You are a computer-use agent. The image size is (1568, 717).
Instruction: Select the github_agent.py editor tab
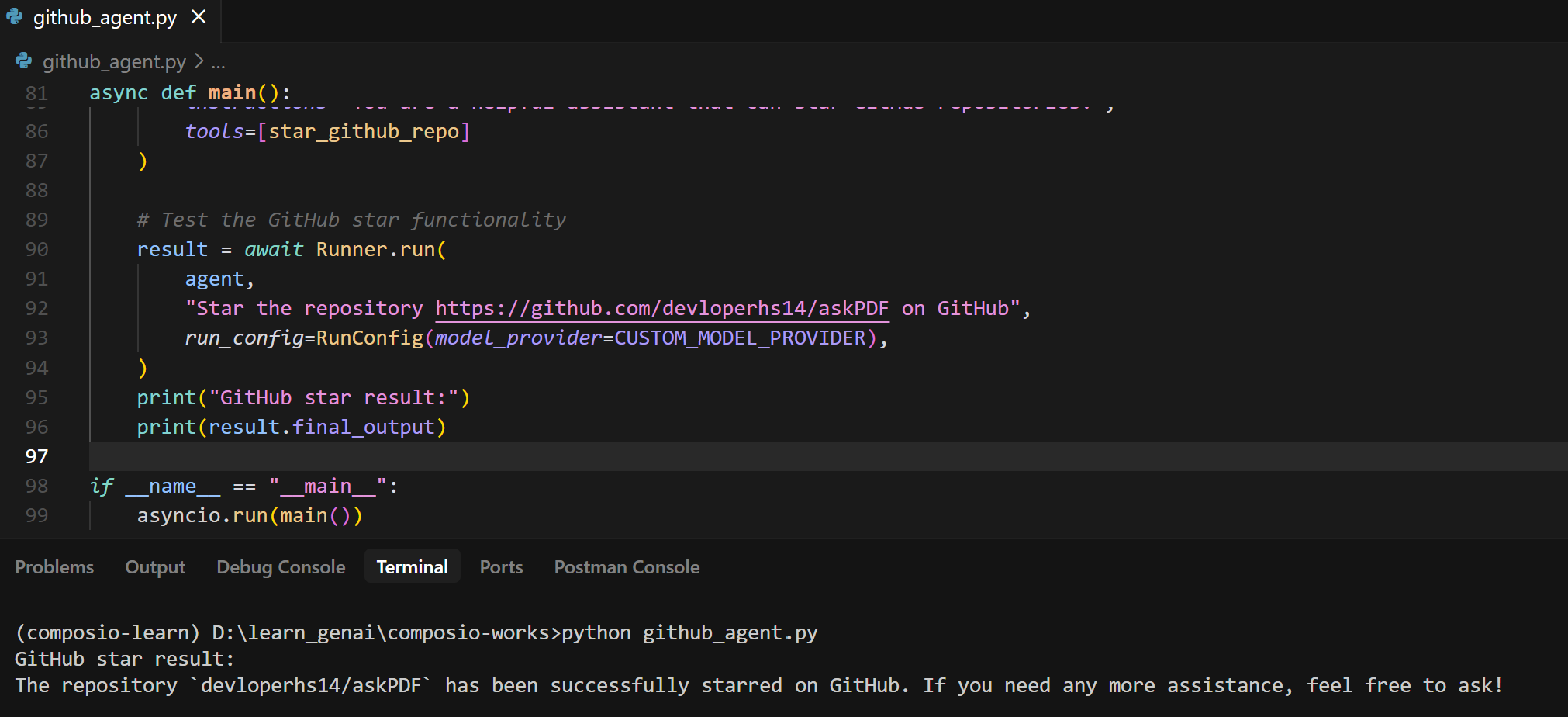coord(110,19)
